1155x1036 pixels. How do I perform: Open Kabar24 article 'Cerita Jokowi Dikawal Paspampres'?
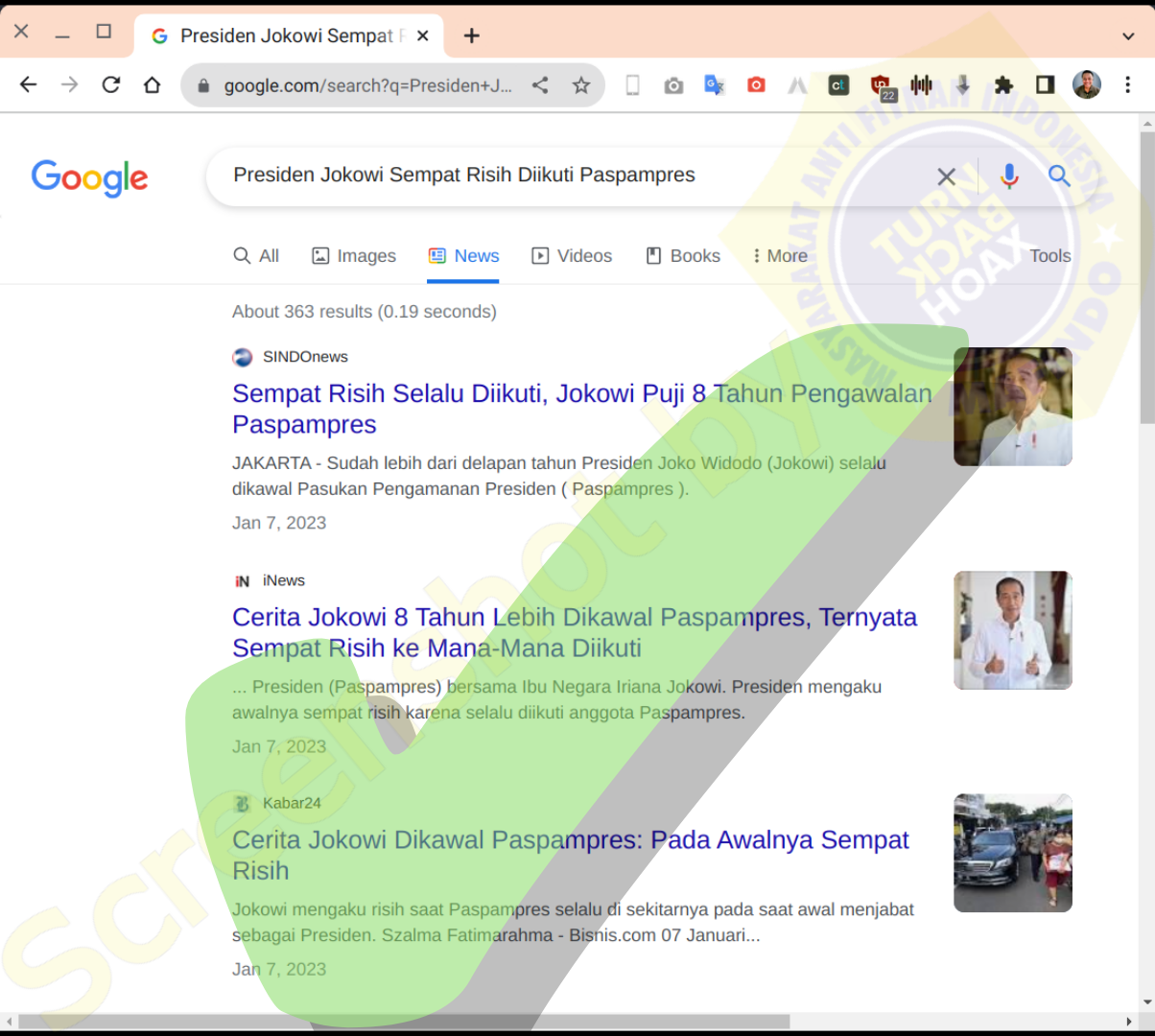(571, 855)
